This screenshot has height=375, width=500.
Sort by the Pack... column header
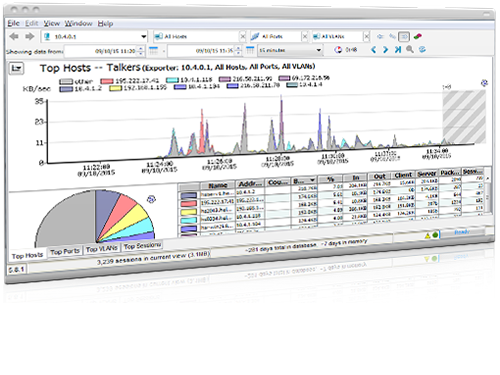[x=449, y=173]
